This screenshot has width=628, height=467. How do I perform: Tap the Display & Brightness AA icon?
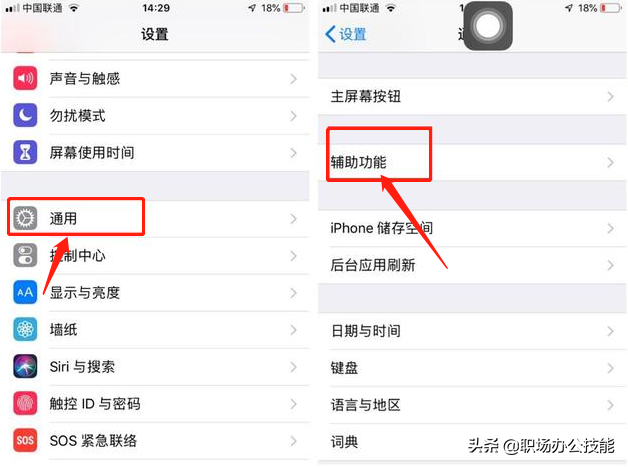(25, 292)
